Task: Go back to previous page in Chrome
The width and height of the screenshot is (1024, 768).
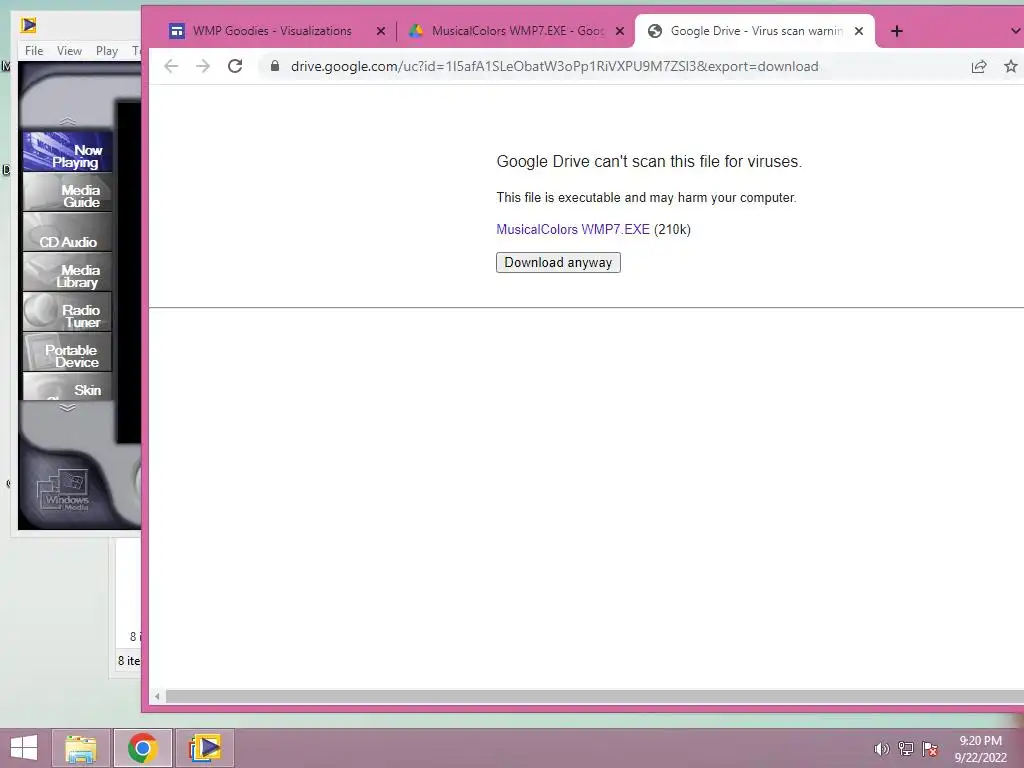Action: [171, 66]
